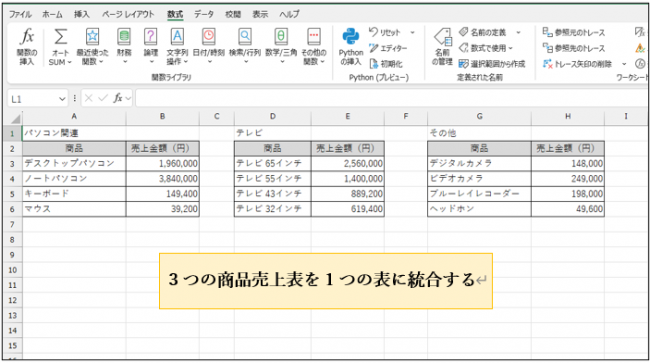The image size is (650, 363).
Task: Switch to the Insert (挿入) tab
Action: (x=82, y=14)
